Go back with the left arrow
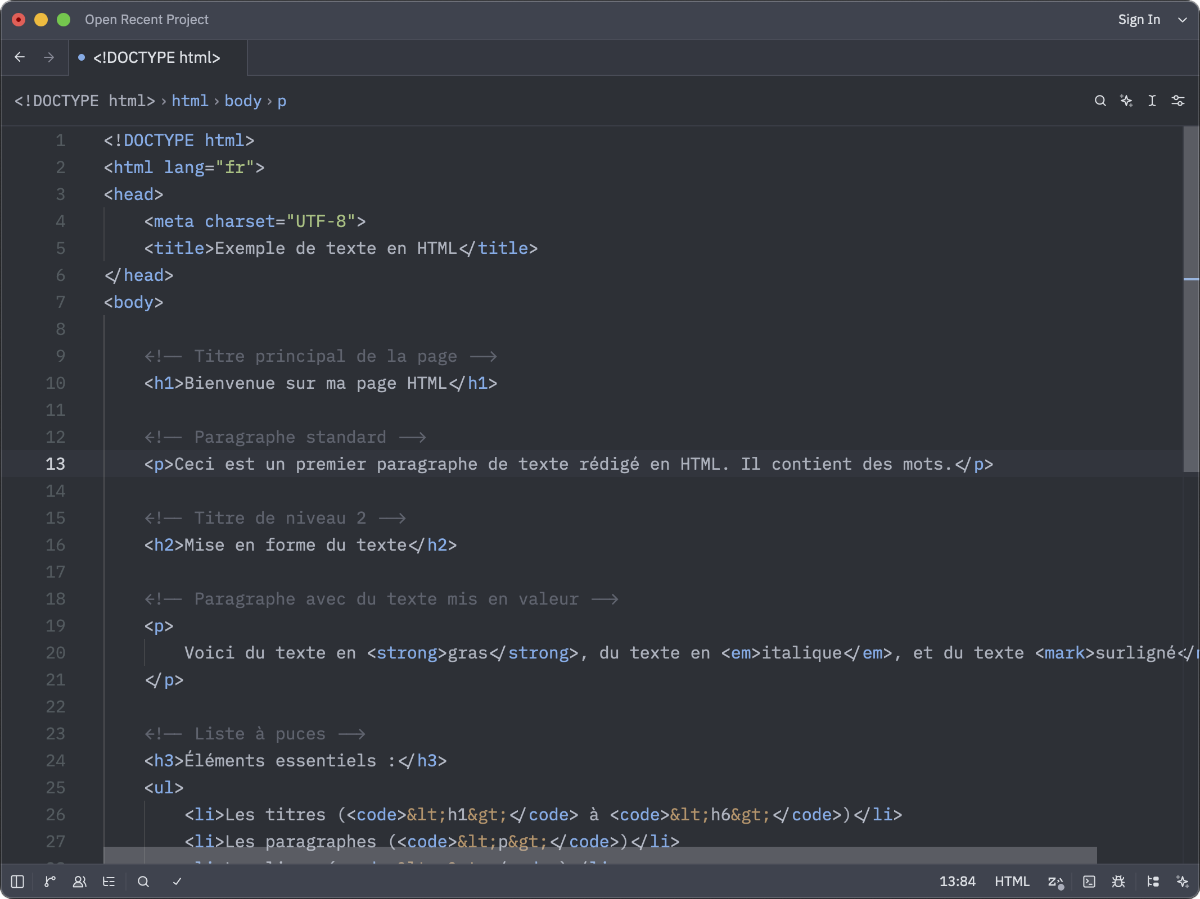Viewport: 1200px width, 899px height. 20,58
